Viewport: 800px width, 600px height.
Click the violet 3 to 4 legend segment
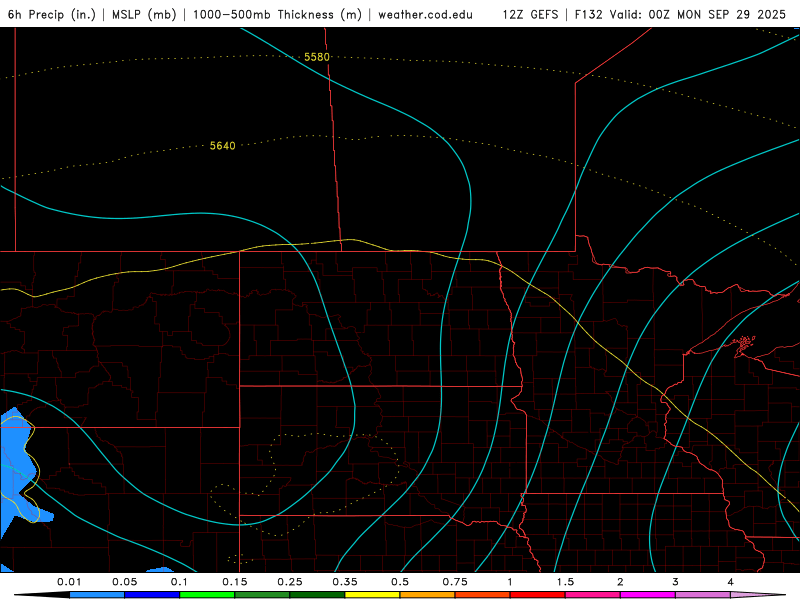pyautogui.click(x=703, y=595)
